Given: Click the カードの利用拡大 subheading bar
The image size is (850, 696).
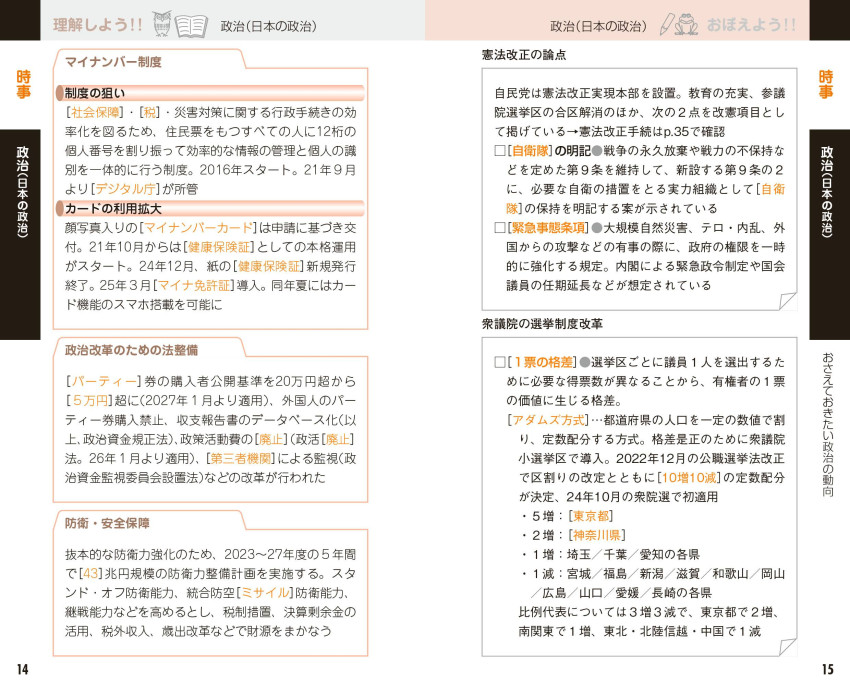Looking at the screenshot, I should (x=210, y=208).
